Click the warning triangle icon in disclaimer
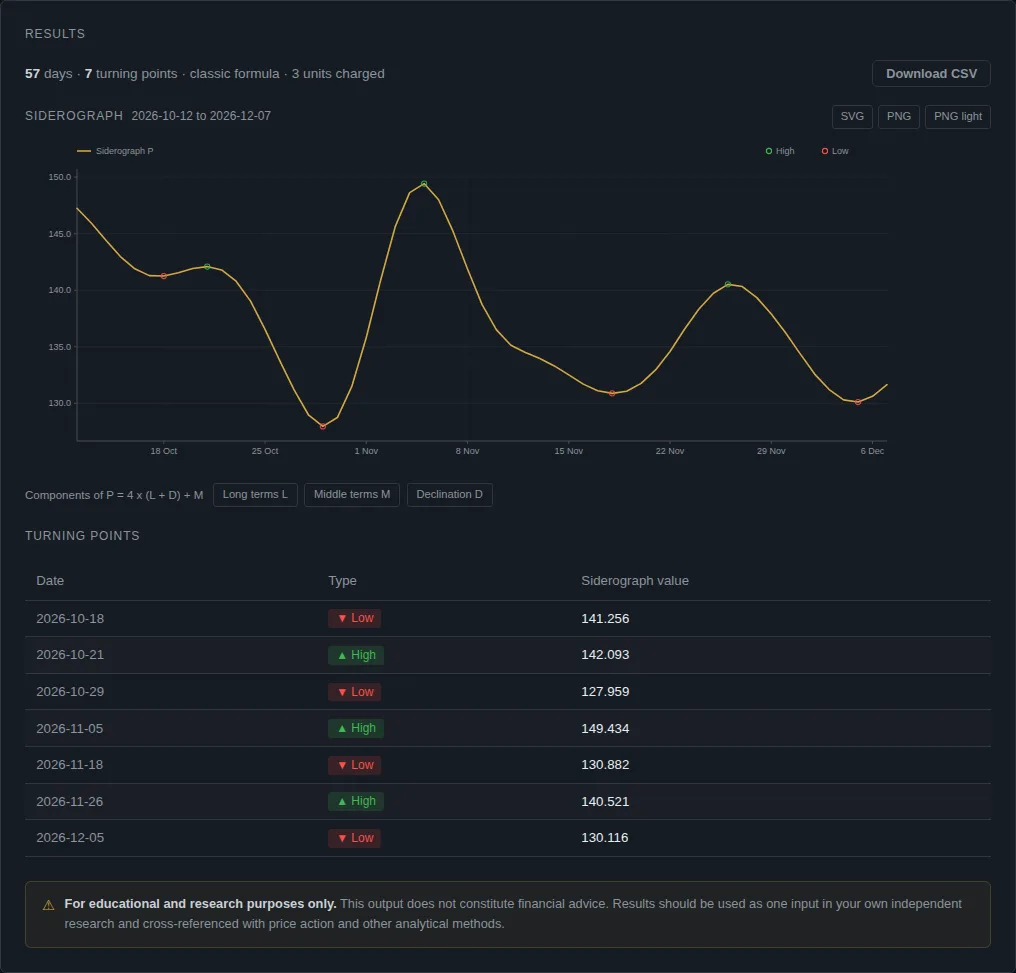 48,905
